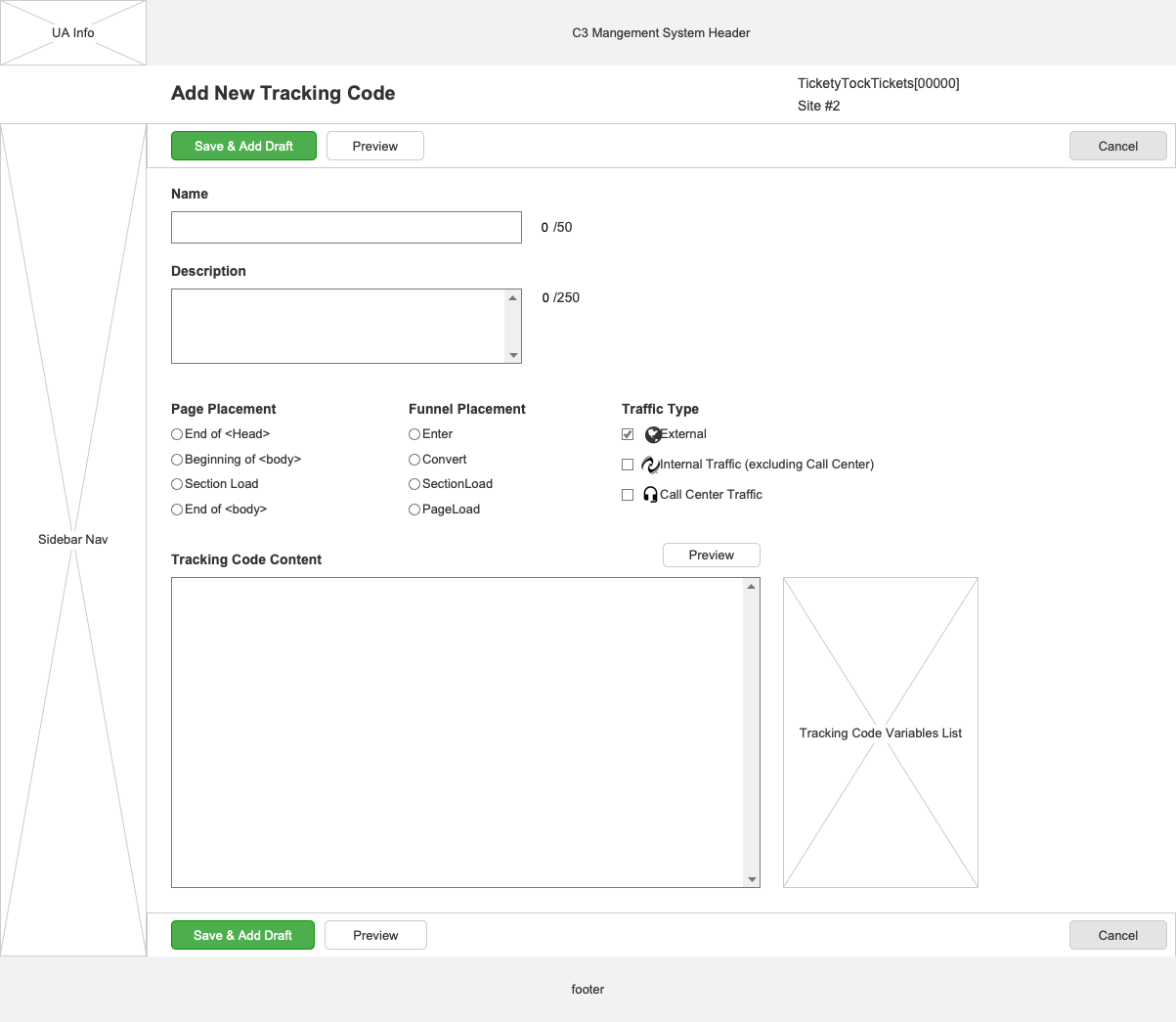Click the bottom Preview button
The height and width of the screenshot is (1022, 1176).
pos(375,935)
